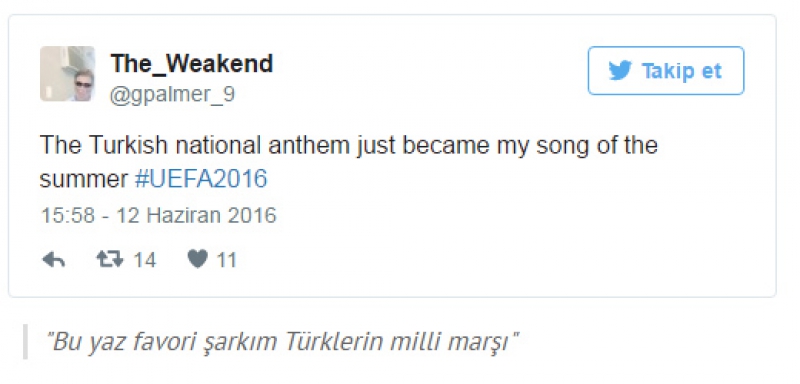Click the tweet text about Turkish anthem
Viewport: 800px width, 384px height.
[x=348, y=162]
